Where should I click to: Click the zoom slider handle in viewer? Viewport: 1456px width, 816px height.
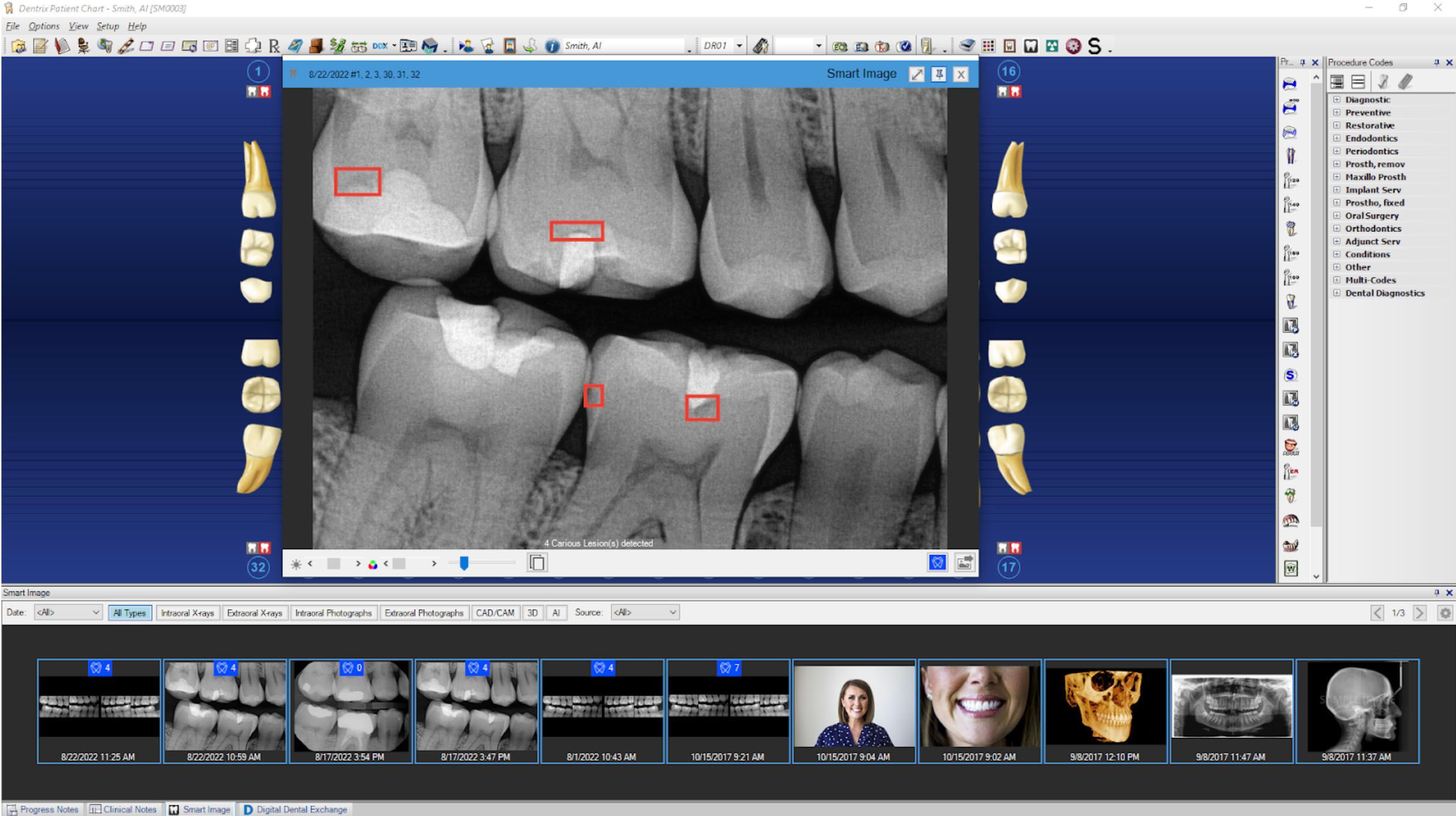pyautogui.click(x=464, y=563)
